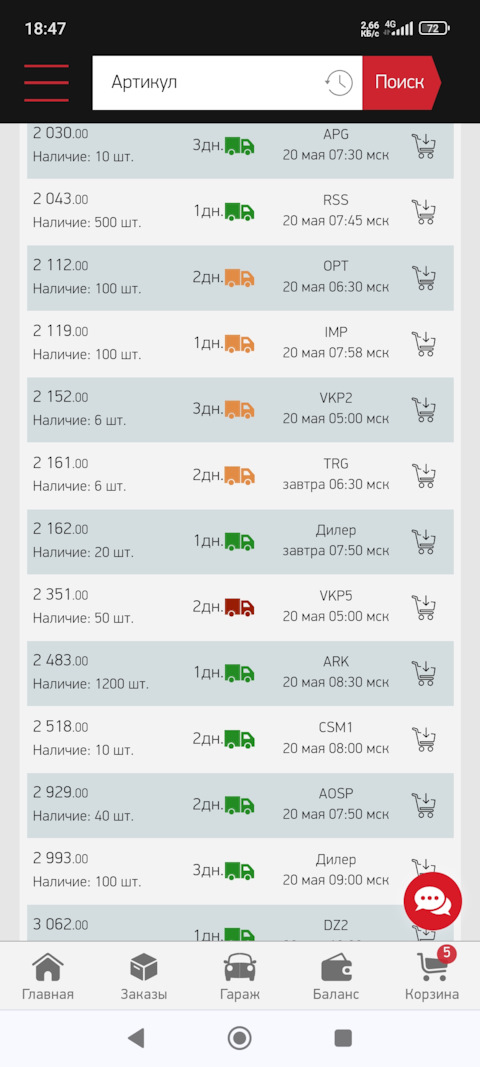Switch to Гараж tab

point(240,976)
